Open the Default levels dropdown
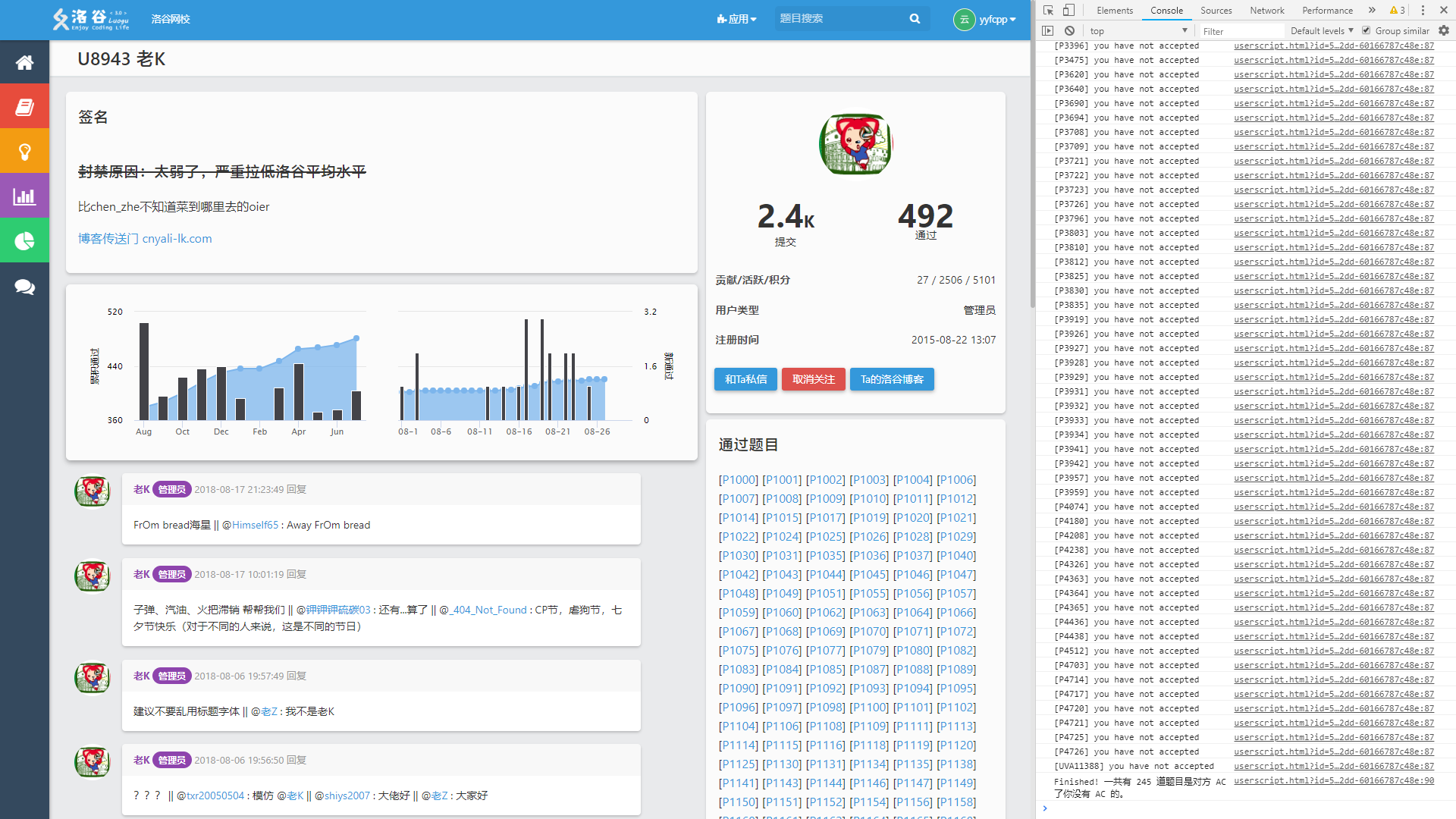The height and width of the screenshot is (819, 1456). 1322,31
